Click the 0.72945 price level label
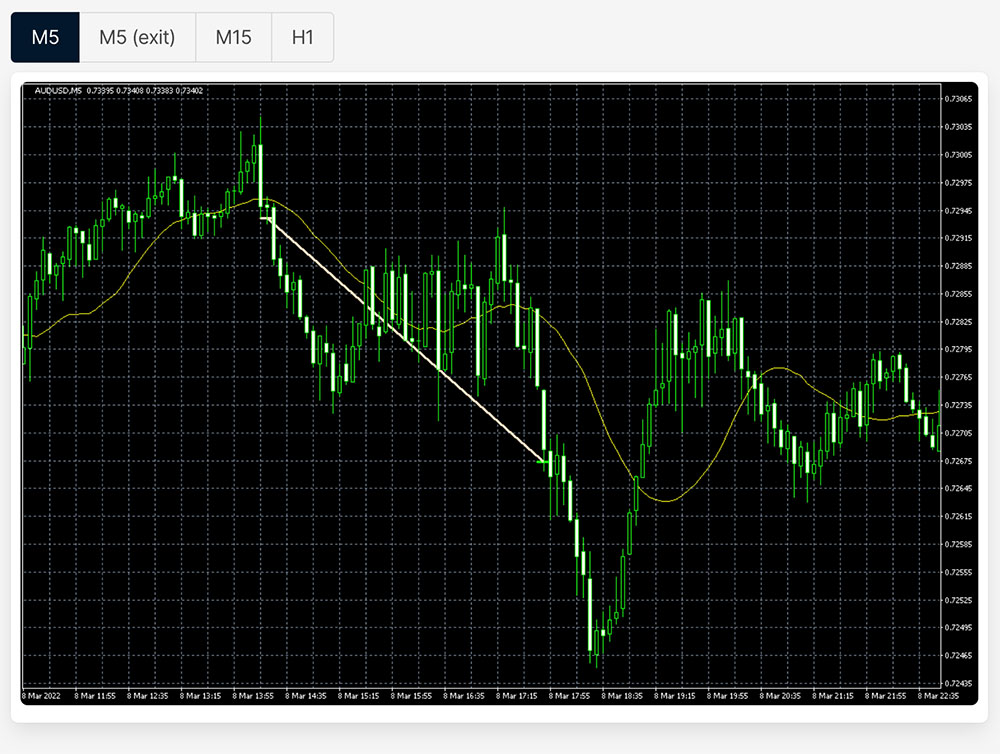The width and height of the screenshot is (1000, 754). pos(958,211)
